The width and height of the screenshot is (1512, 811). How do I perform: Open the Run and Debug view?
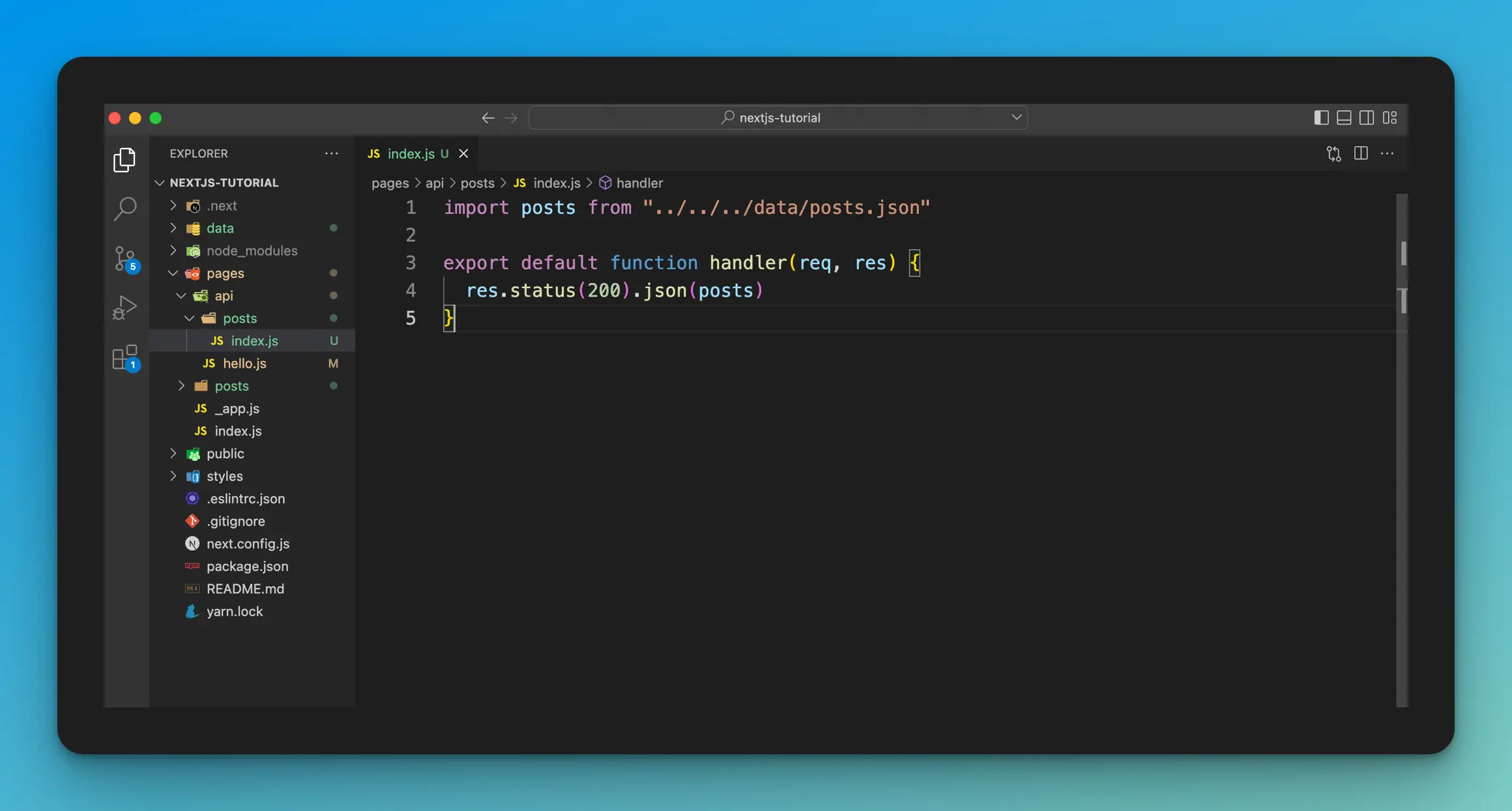pyautogui.click(x=124, y=308)
